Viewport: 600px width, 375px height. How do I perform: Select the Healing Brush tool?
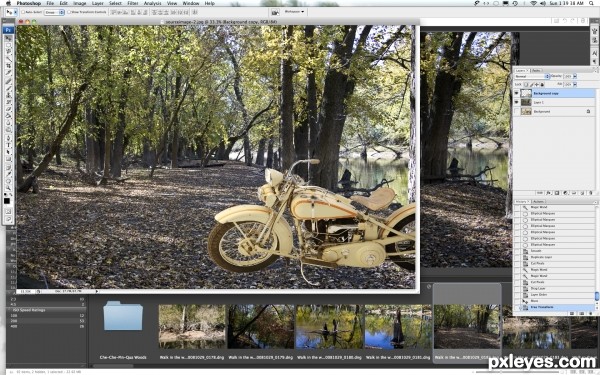(x=8, y=81)
